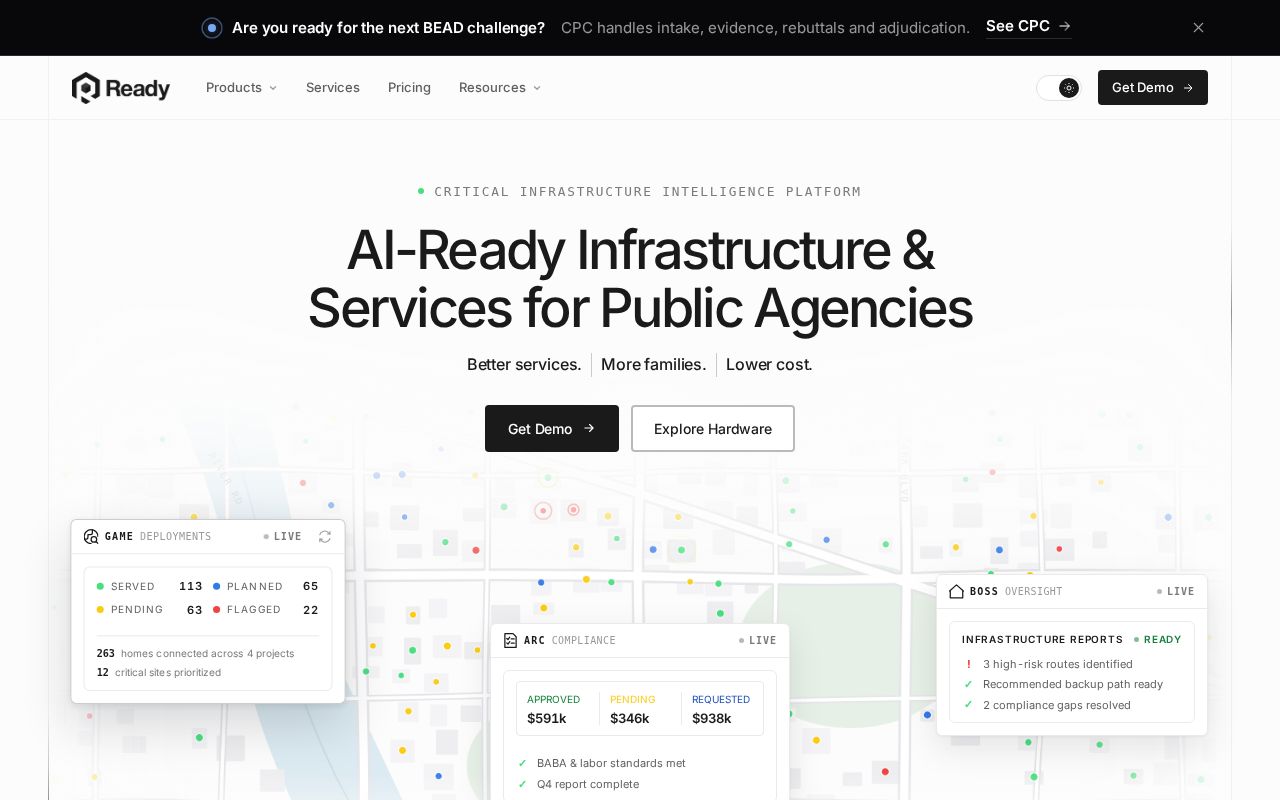The height and width of the screenshot is (800, 1280).
Task: Click the REQUESTED $938k value
Action: click(712, 719)
